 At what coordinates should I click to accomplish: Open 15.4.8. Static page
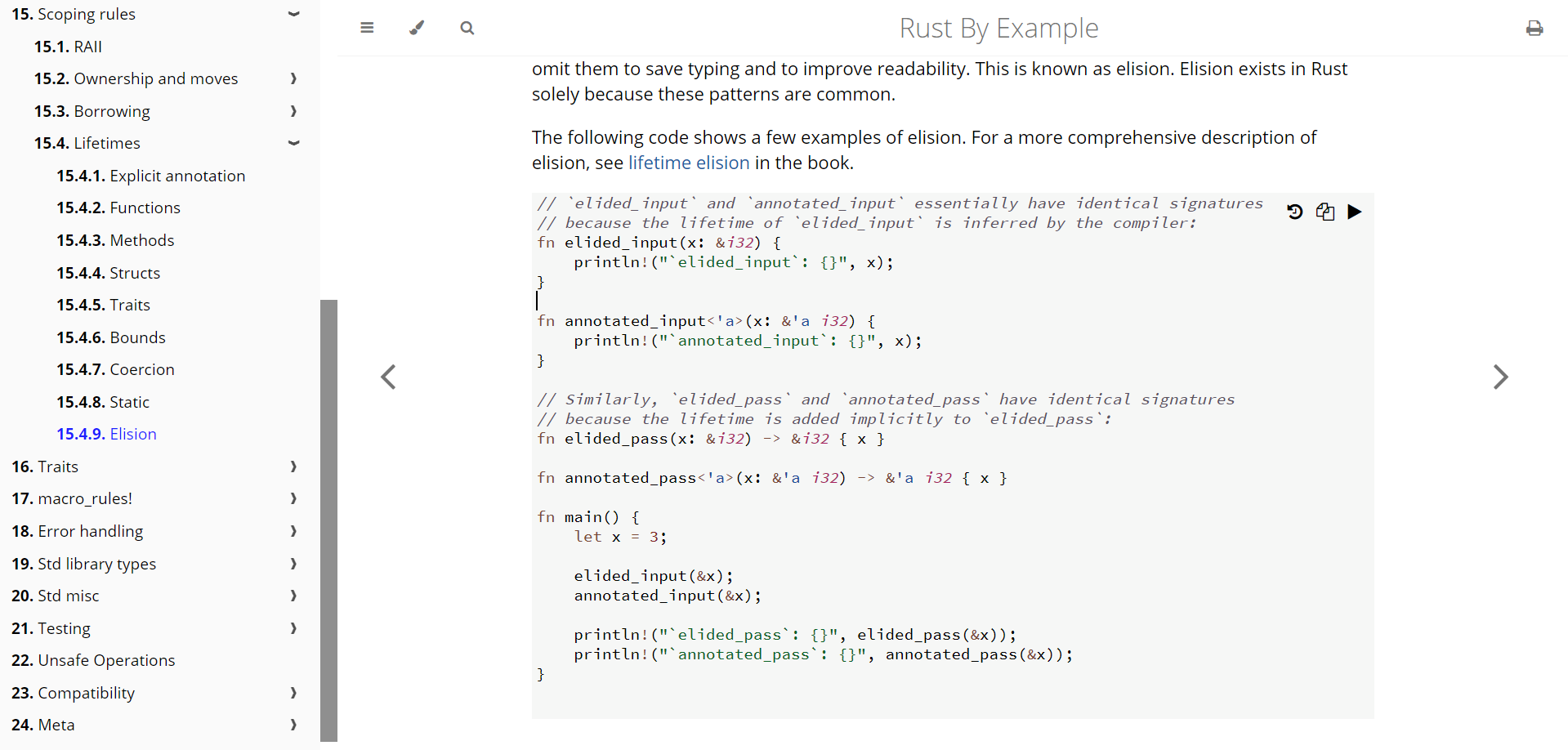point(103,402)
